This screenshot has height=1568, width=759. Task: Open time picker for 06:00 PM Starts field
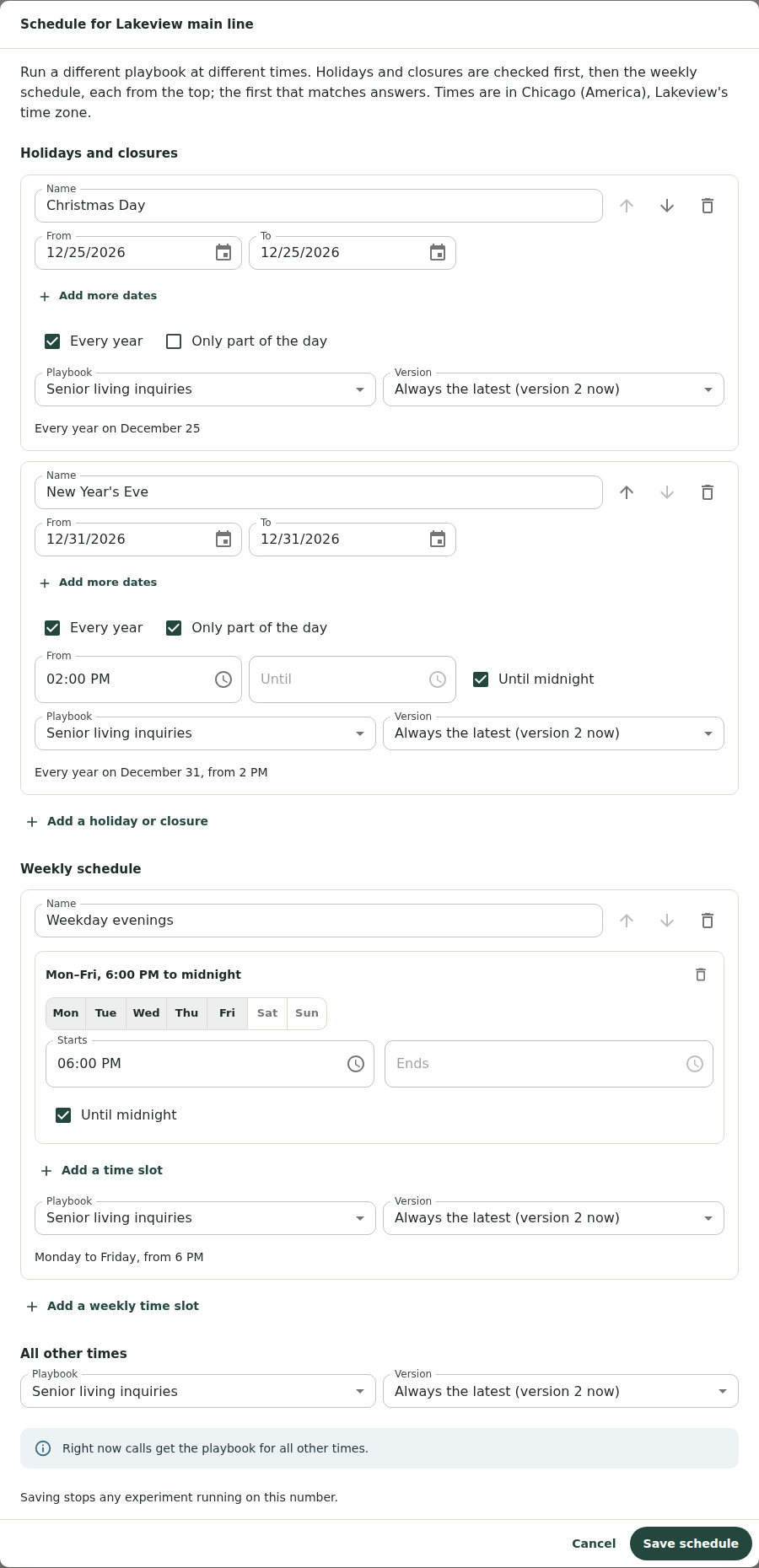click(x=356, y=1064)
